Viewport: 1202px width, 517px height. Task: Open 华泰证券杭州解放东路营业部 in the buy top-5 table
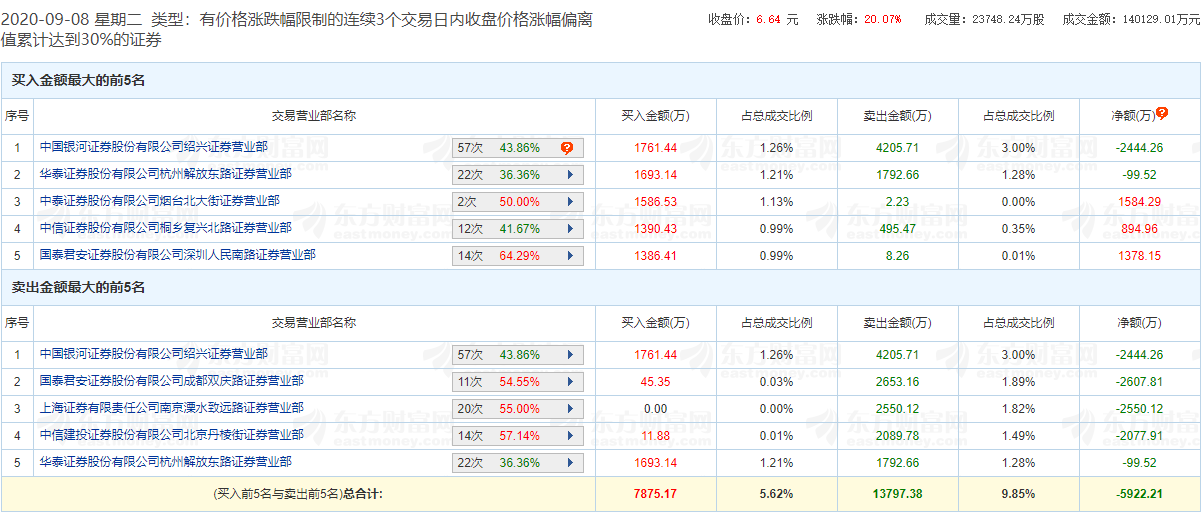coord(166,174)
